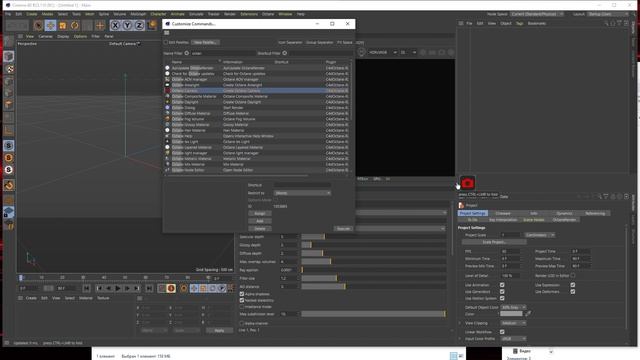Select the Move tool in top toolbar
The height and width of the screenshot is (360, 640).
coord(51,26)
